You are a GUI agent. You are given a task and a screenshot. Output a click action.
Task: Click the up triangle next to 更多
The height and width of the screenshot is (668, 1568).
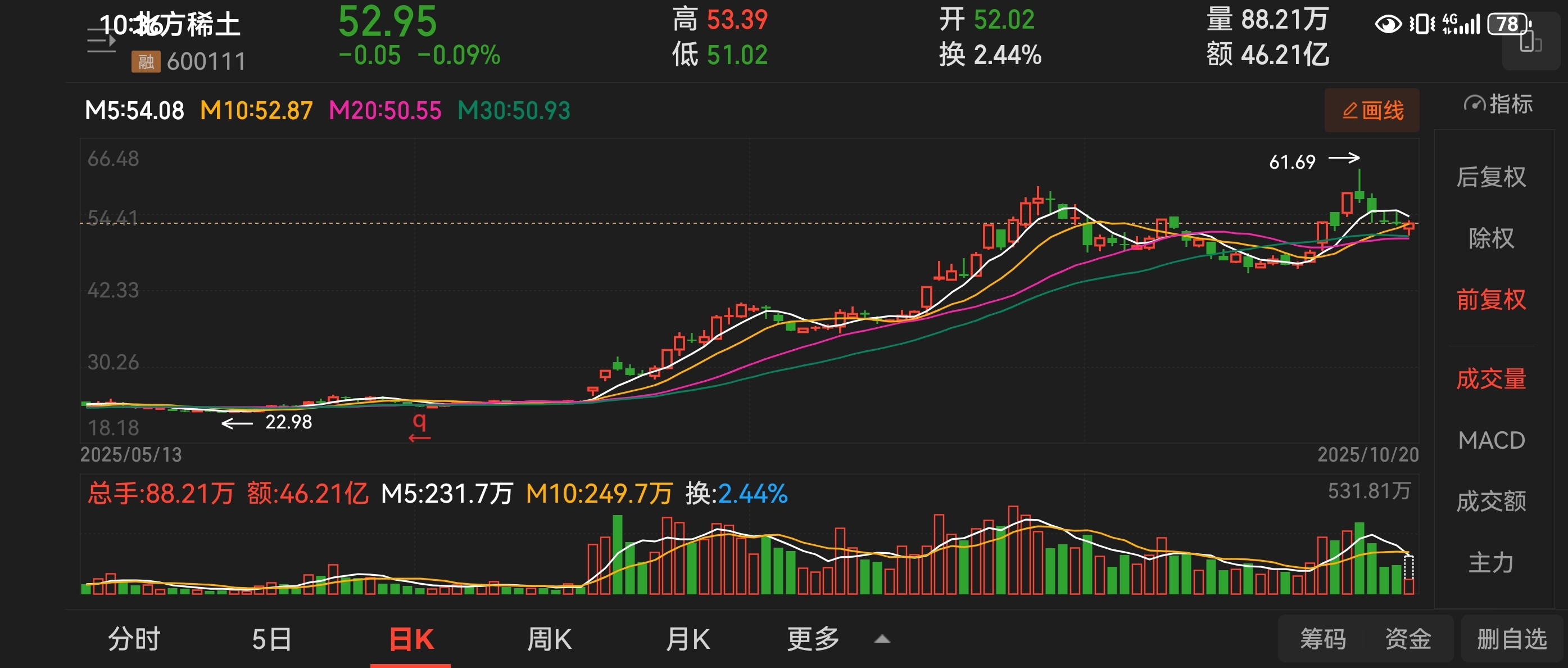(882, 639)
